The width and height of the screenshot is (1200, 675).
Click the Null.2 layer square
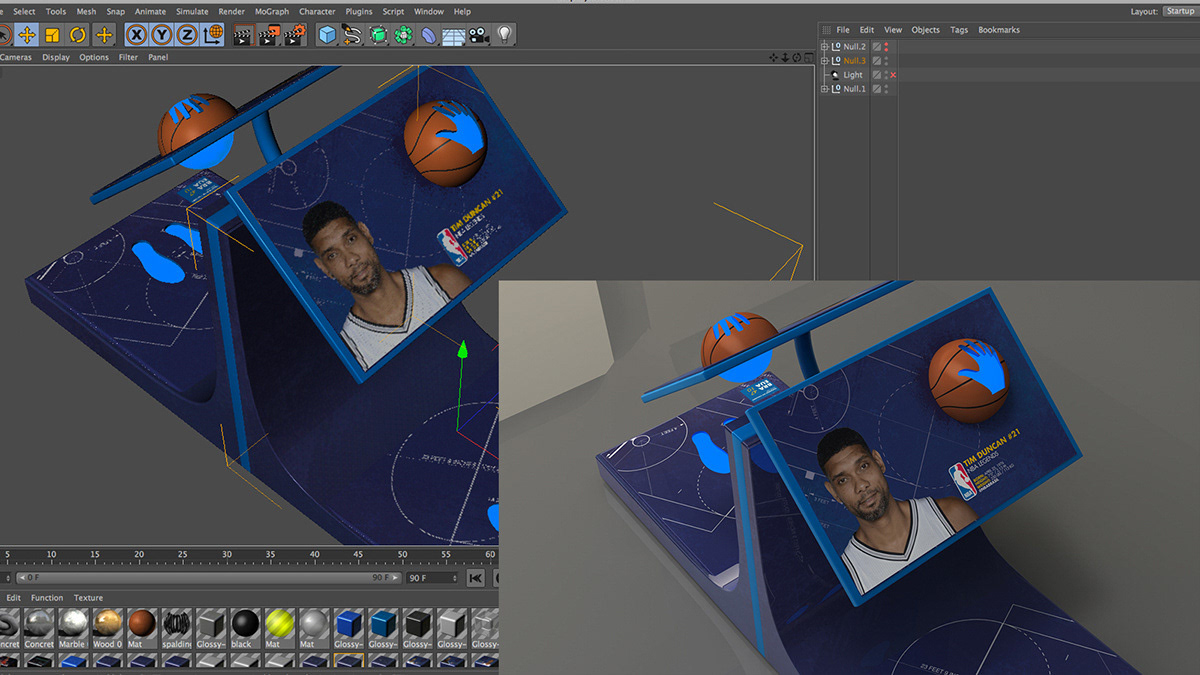click(877, 47)
